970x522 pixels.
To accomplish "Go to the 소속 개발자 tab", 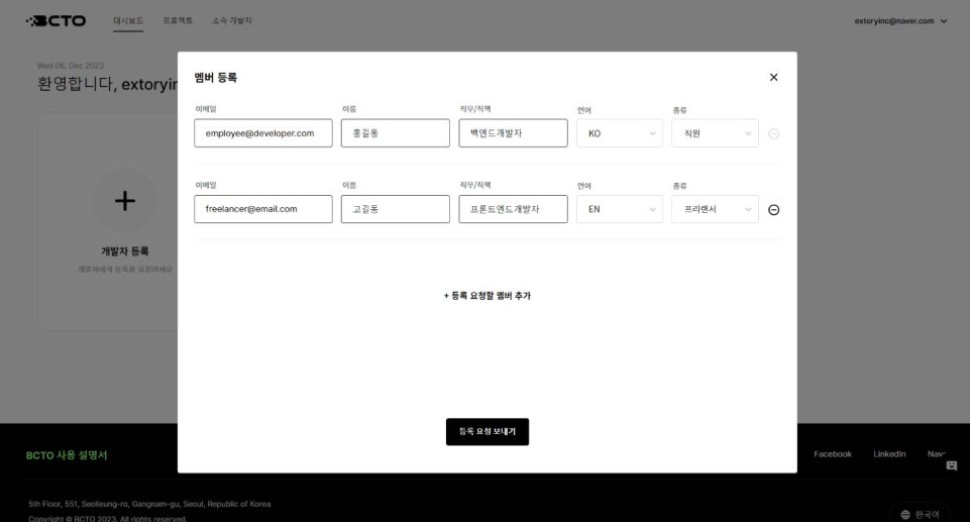I will tap(232, 21).
